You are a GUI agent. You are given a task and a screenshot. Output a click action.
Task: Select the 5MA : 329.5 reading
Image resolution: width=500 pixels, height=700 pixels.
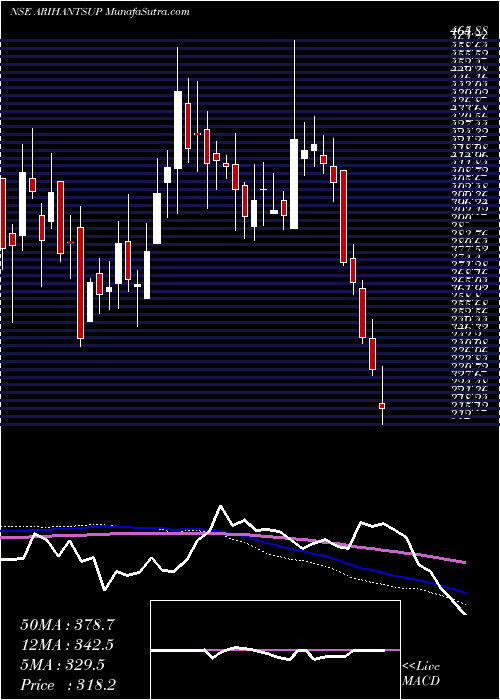(63, 665)
